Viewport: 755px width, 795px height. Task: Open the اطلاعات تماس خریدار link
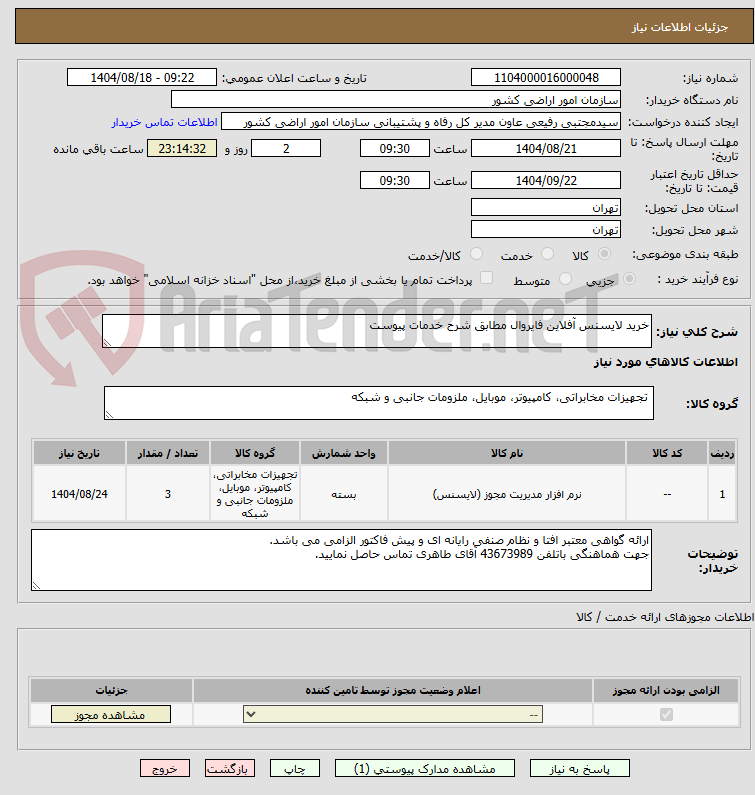coord(164,122)
